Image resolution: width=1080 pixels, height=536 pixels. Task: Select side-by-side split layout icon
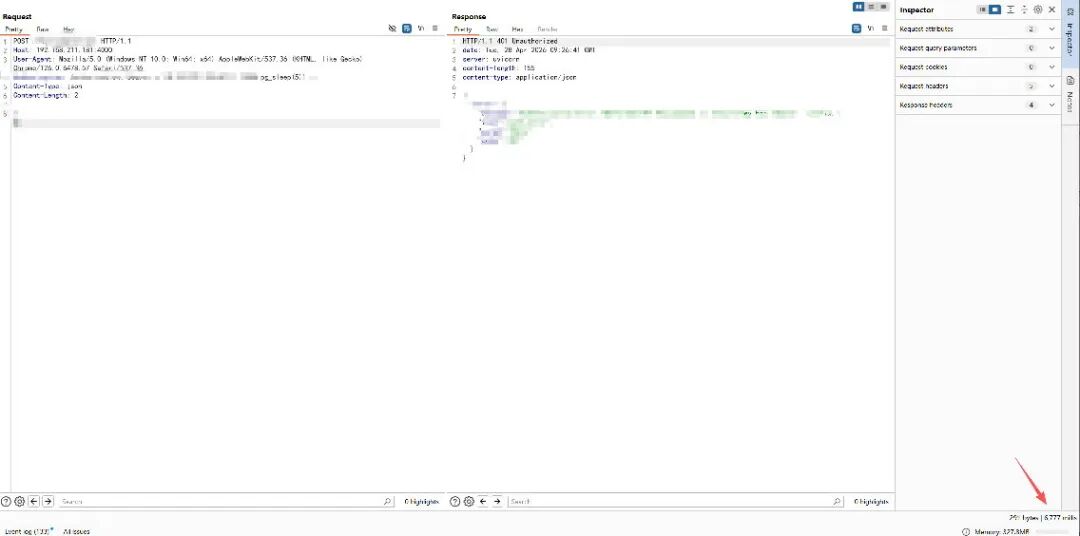pyautogui.click(x=859, y=7)
